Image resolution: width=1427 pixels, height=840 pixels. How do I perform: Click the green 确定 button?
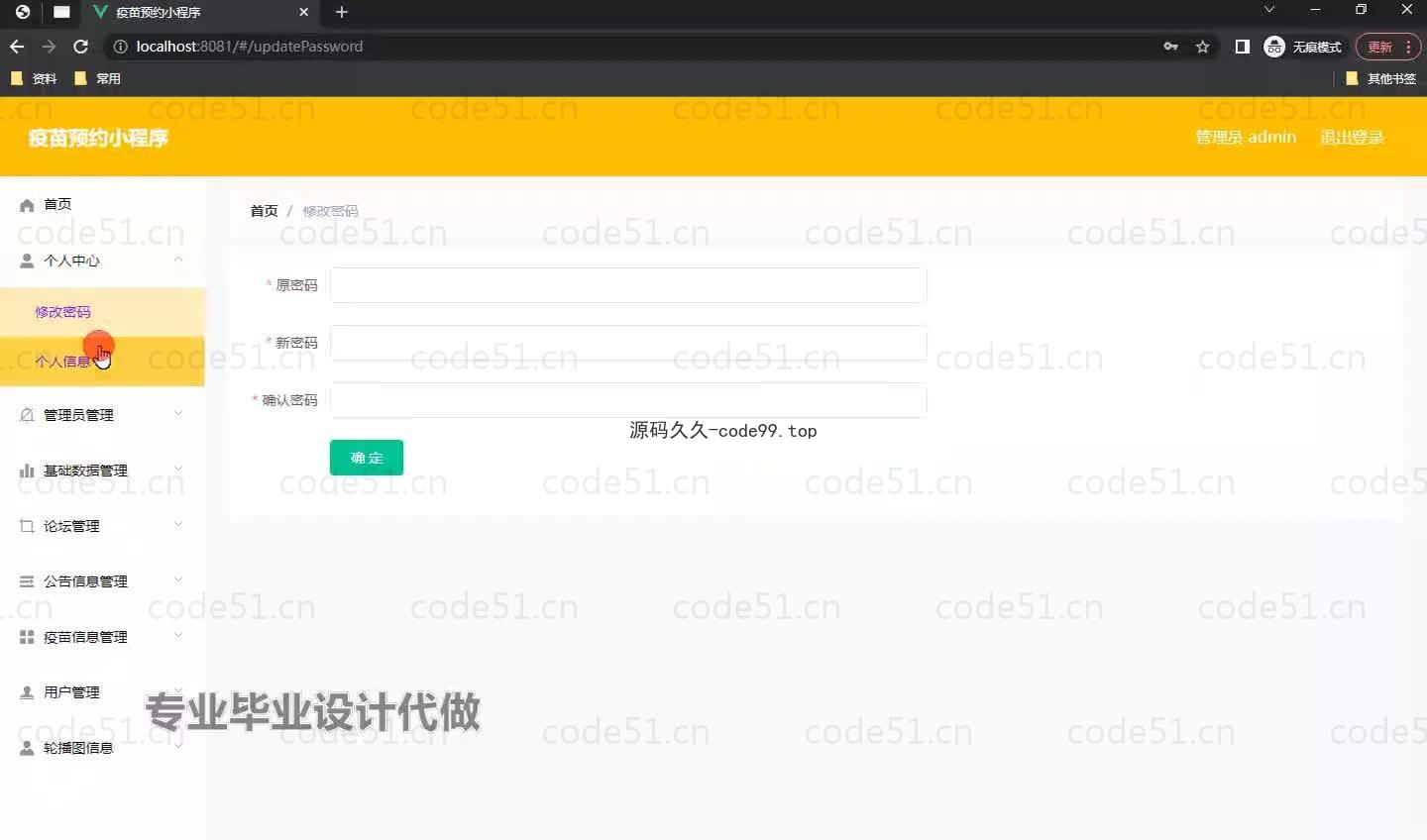(x=367, y=458)
